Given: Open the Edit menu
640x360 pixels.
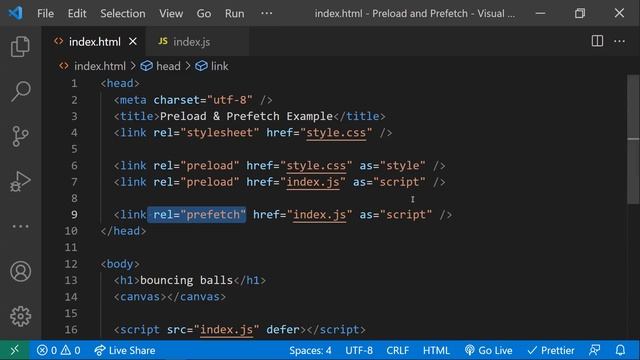Looking at the screenshot, I should 77,13.
